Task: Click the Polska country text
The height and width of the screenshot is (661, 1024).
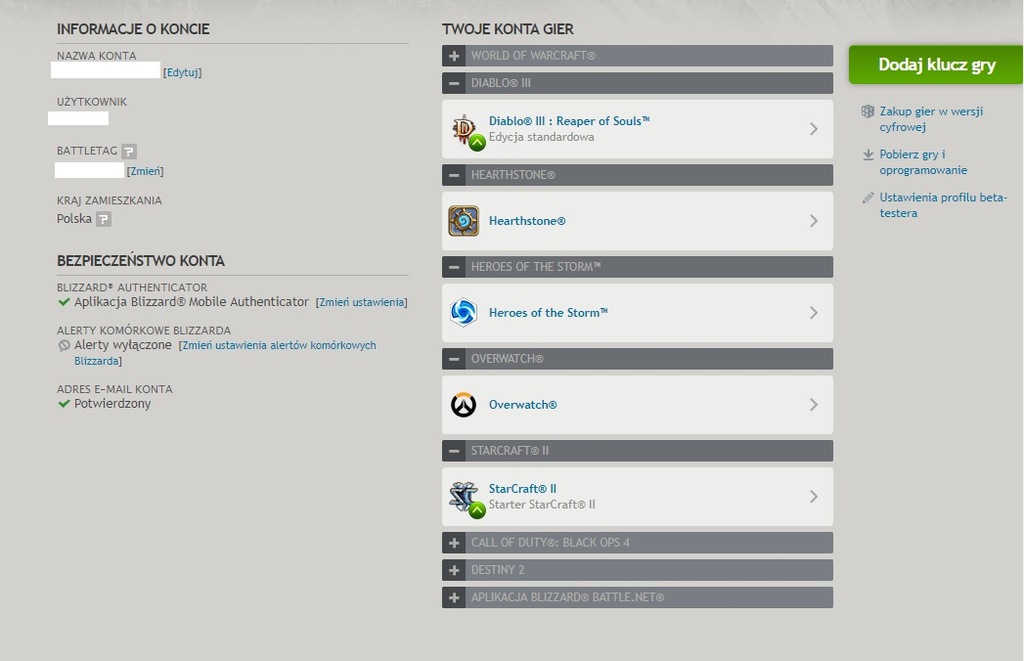Action: pos(74,219)
